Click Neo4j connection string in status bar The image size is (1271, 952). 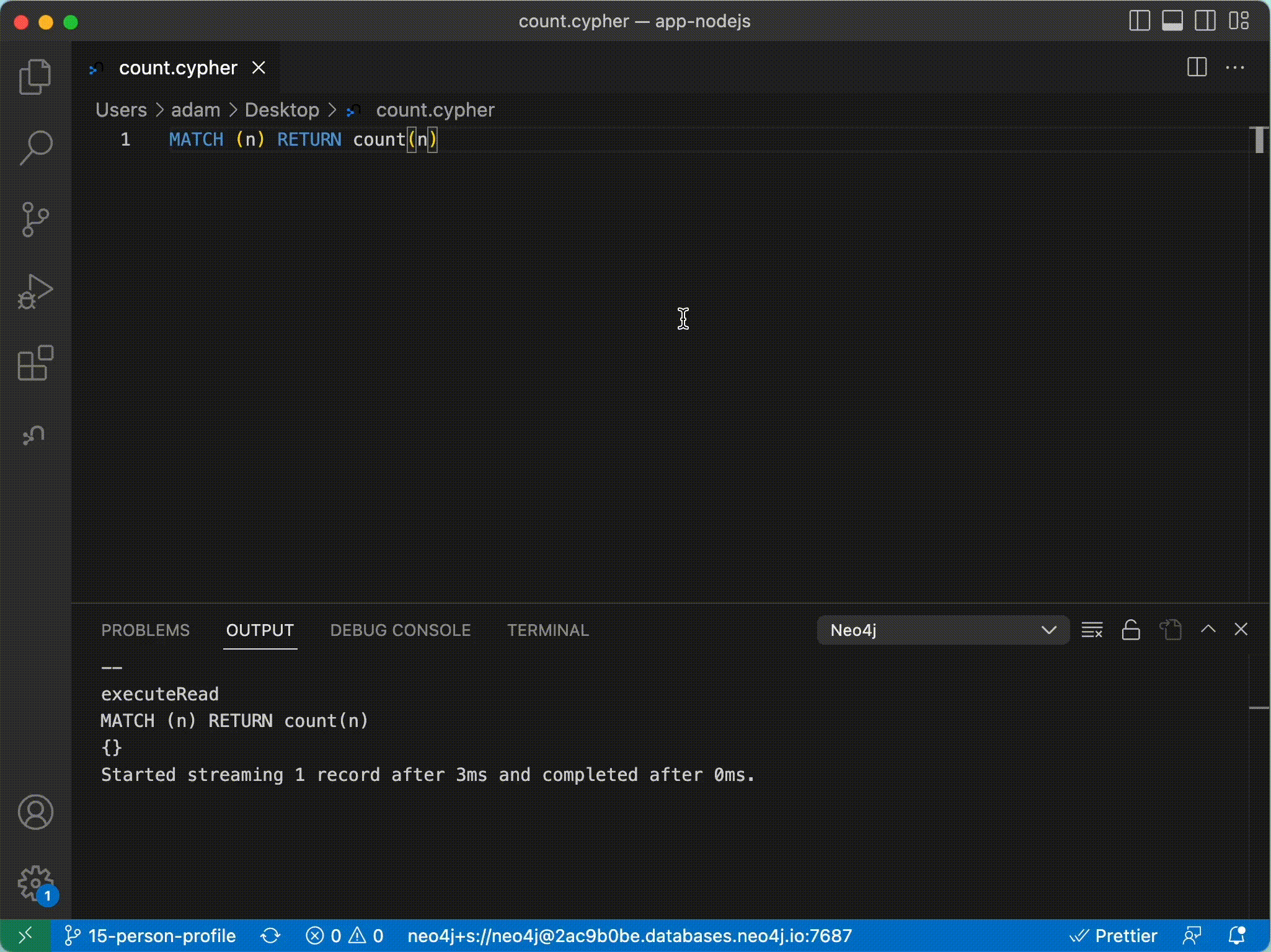629,935
